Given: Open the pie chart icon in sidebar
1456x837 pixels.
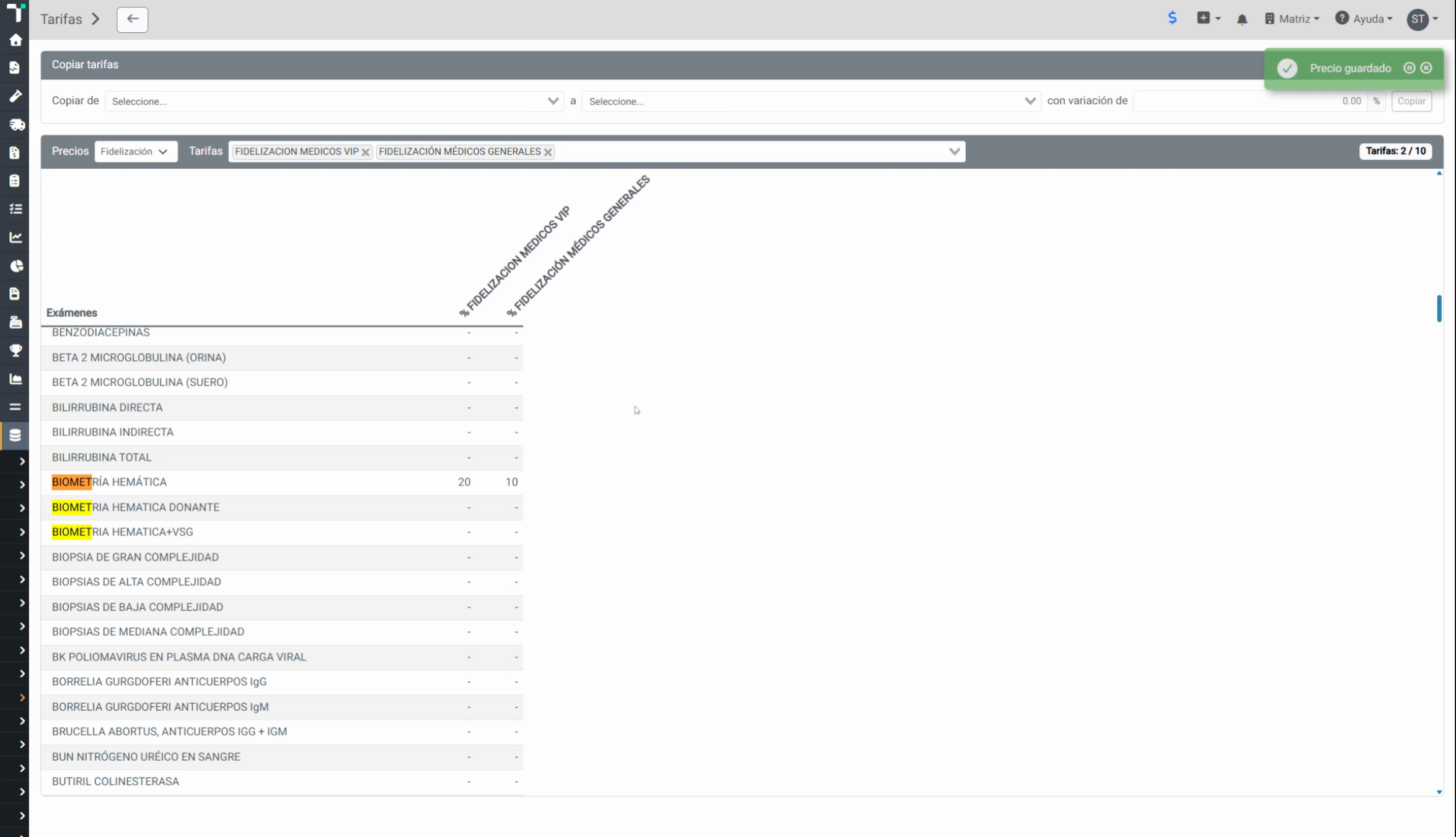Looking at the screenshot, I should click(x=16, y=266).
